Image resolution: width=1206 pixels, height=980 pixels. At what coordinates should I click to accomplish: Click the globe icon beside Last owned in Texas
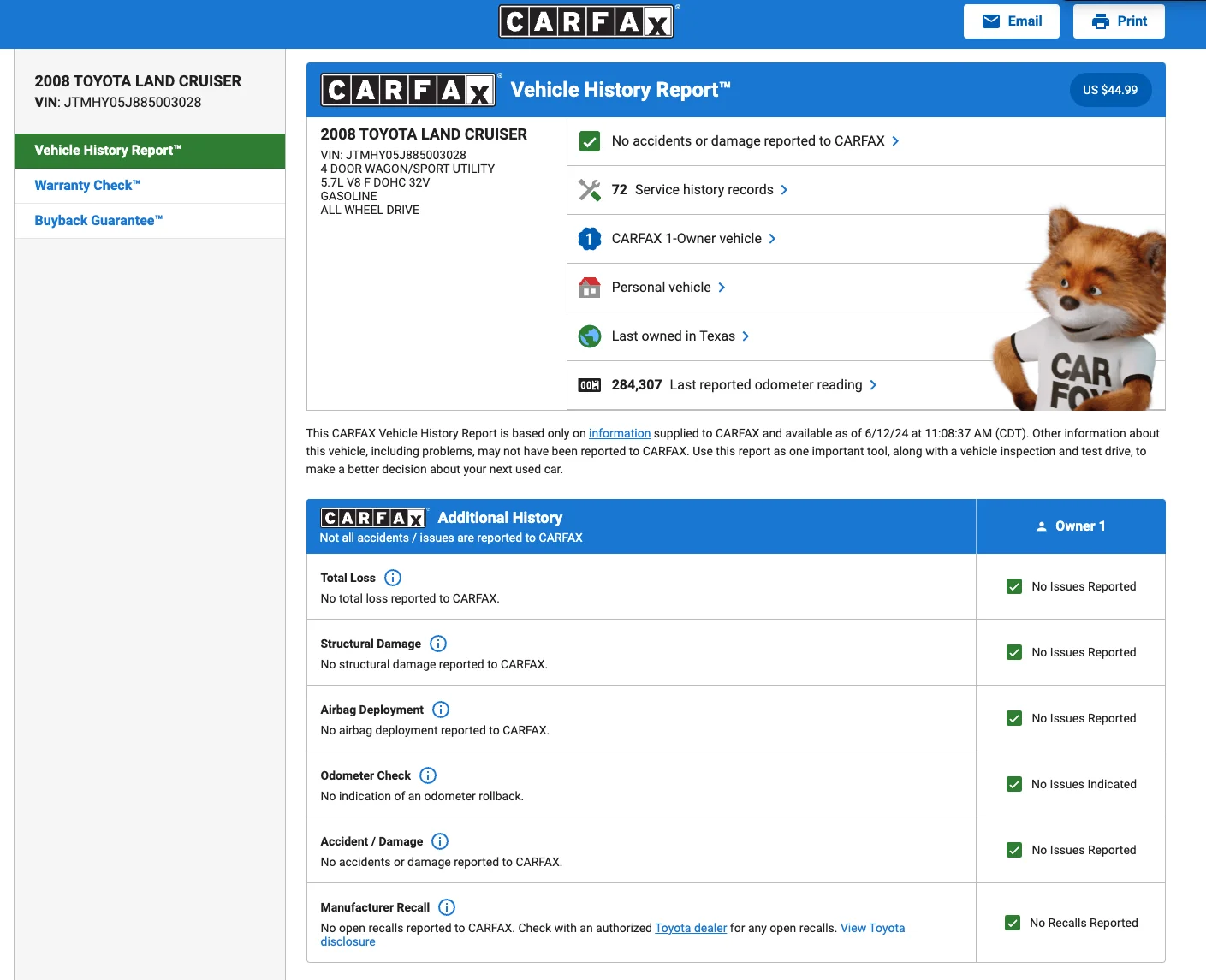pos(590,336)
